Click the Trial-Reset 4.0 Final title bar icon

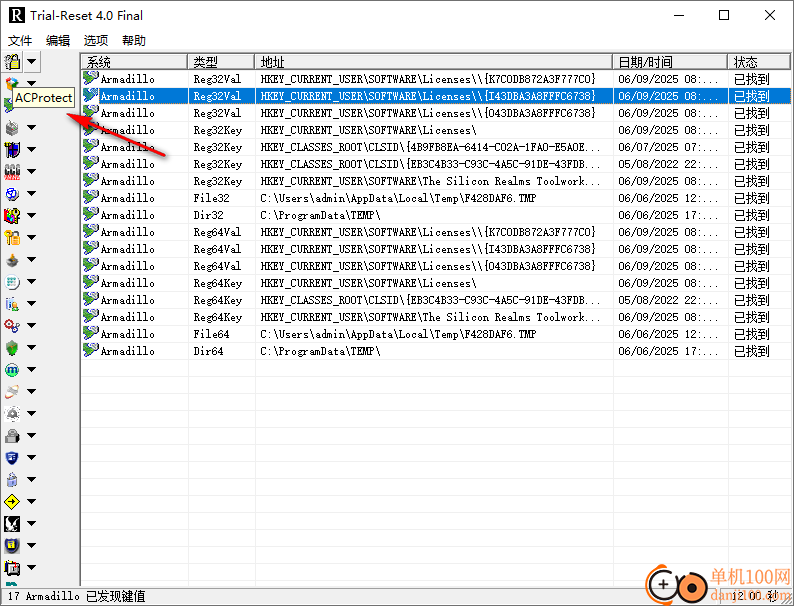pyautogui.click(x=17, y=15)
